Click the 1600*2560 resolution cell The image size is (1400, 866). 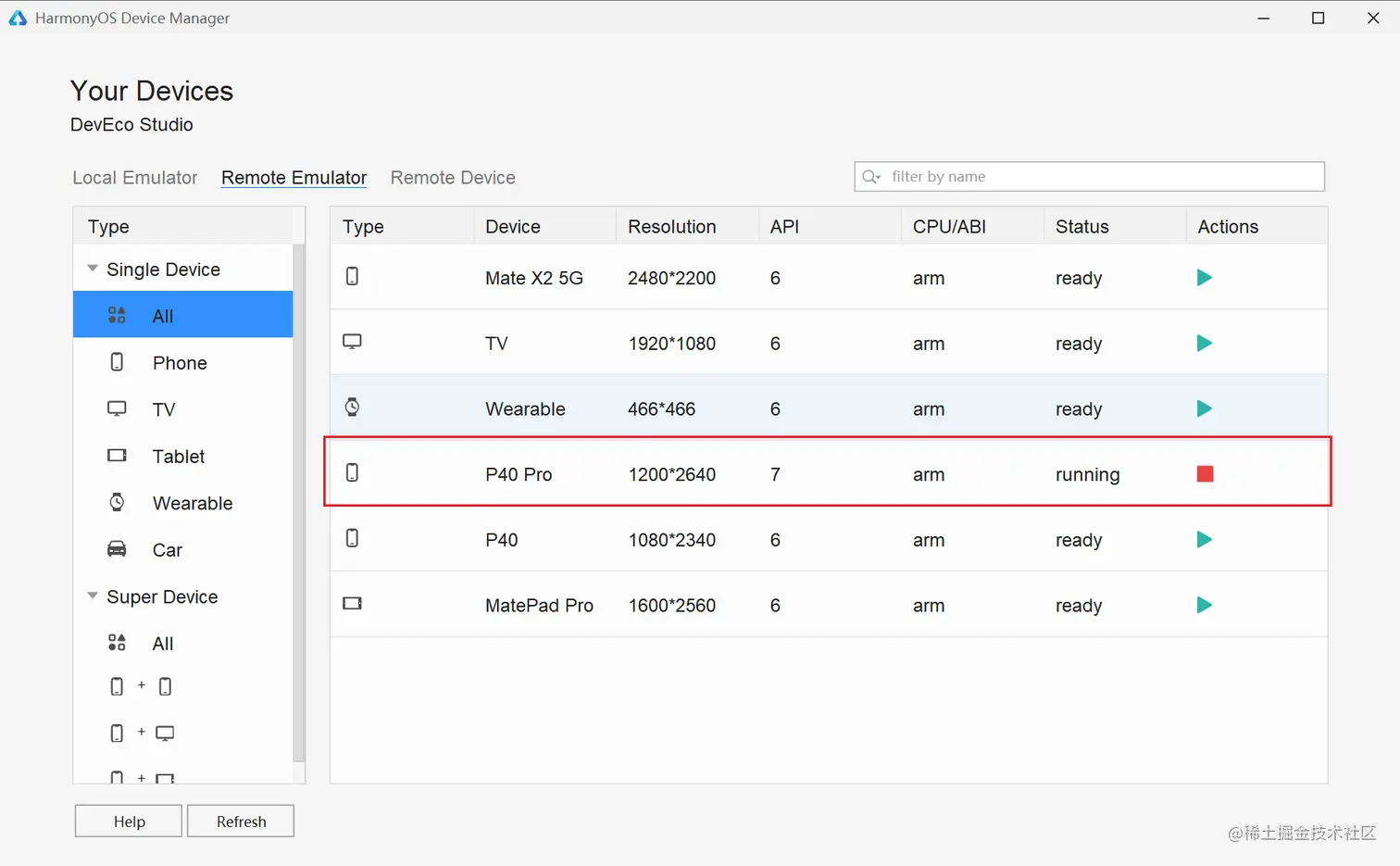point(671,606)
